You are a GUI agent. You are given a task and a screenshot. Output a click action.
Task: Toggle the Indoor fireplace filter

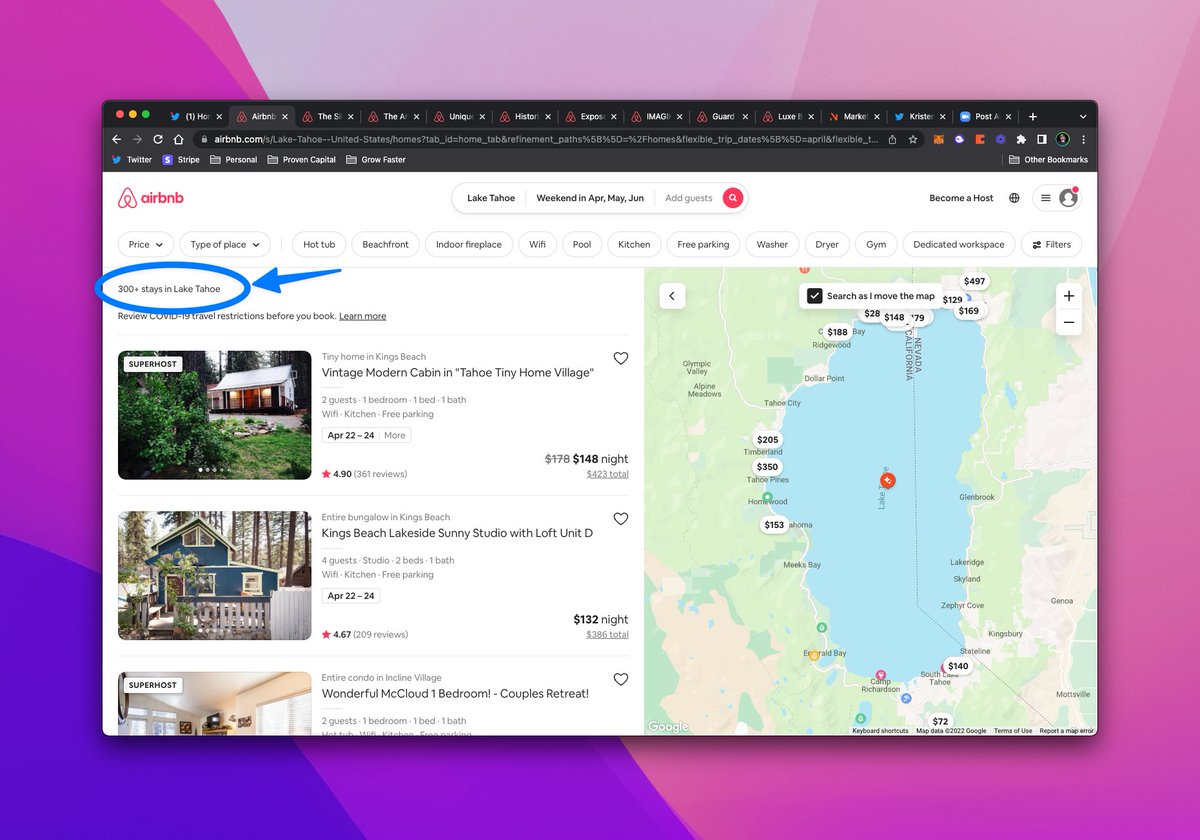coord(469,244)
